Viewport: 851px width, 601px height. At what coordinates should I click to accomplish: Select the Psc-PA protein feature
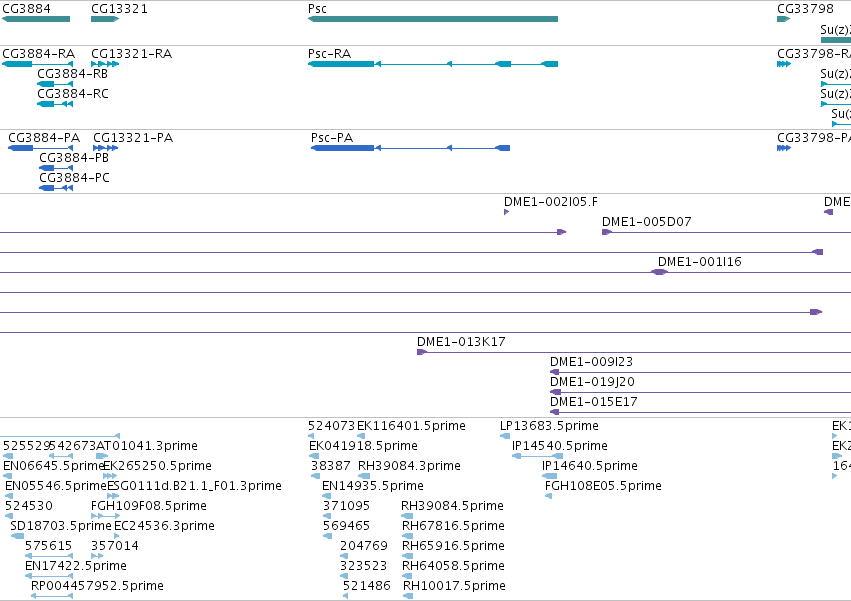point(410,148)
